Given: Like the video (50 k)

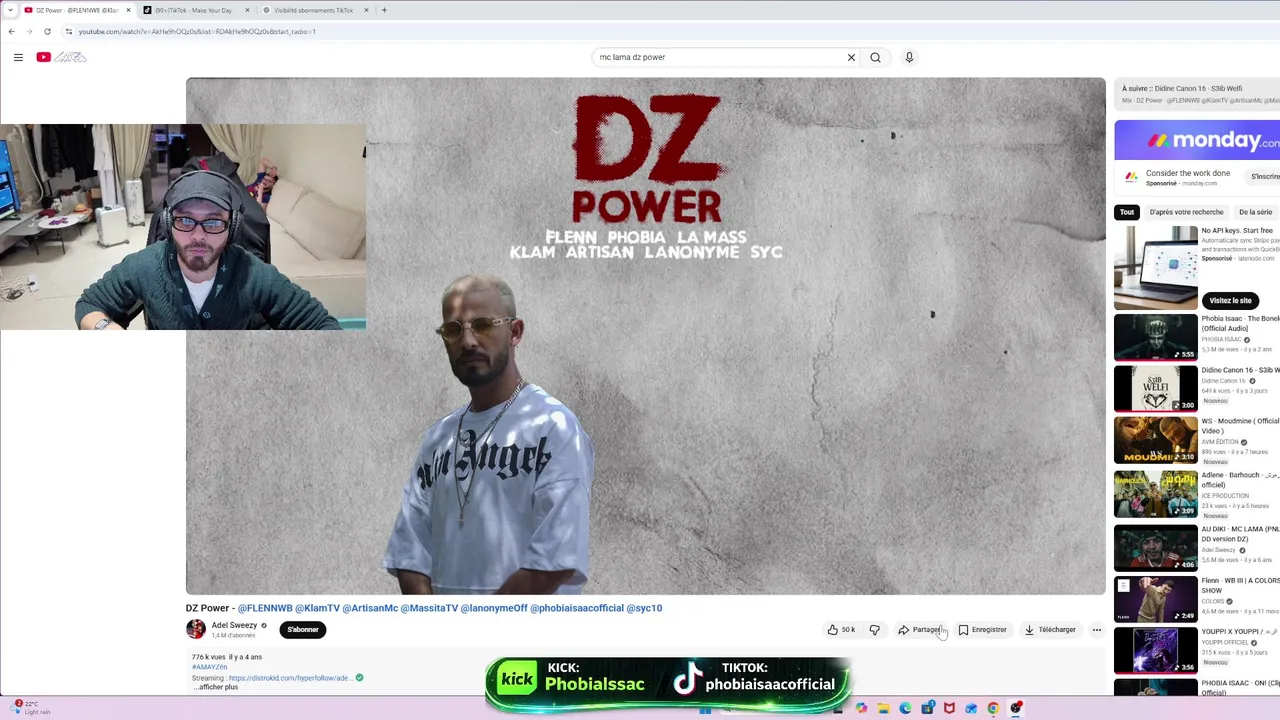Looking at the screenshot, I should (x=841, y=630).
